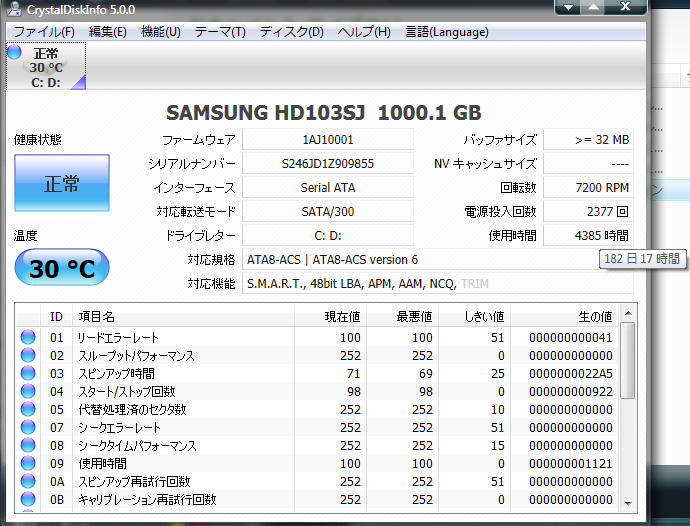690x526 pixels.
Task: Select the キャリブレーション再試行回数 row name
Action: click(147, 500)
